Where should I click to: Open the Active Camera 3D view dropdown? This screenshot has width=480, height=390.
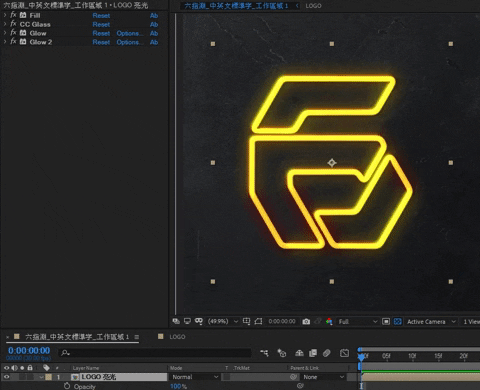(431, 322)
